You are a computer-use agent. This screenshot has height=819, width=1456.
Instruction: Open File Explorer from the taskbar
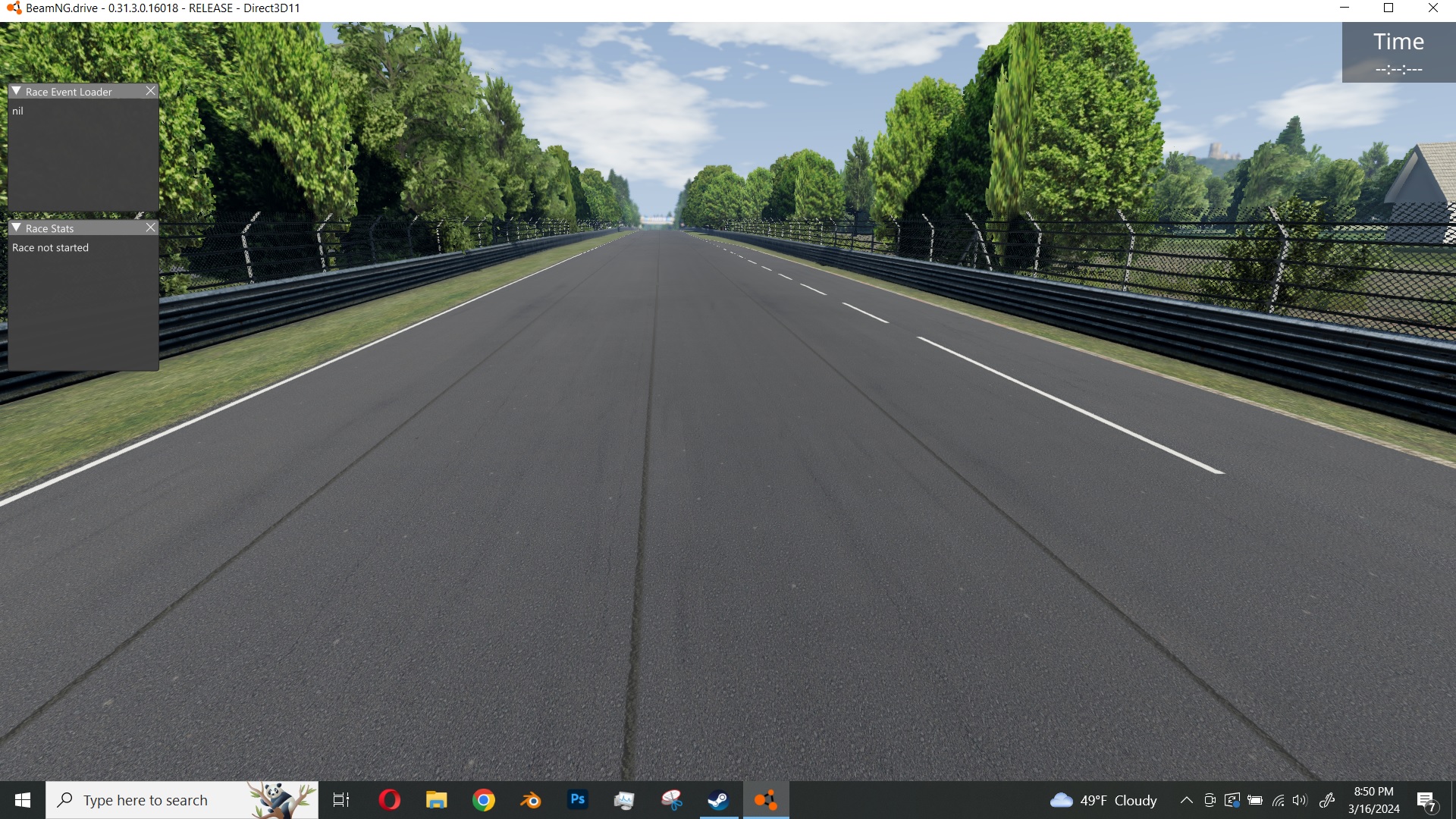coord(436,800)
